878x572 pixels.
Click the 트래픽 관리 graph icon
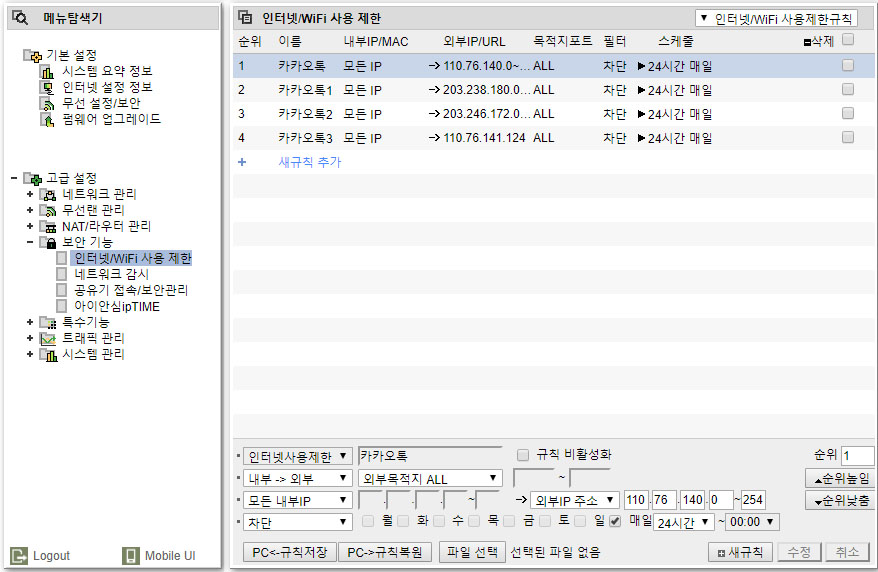(48, 339)
